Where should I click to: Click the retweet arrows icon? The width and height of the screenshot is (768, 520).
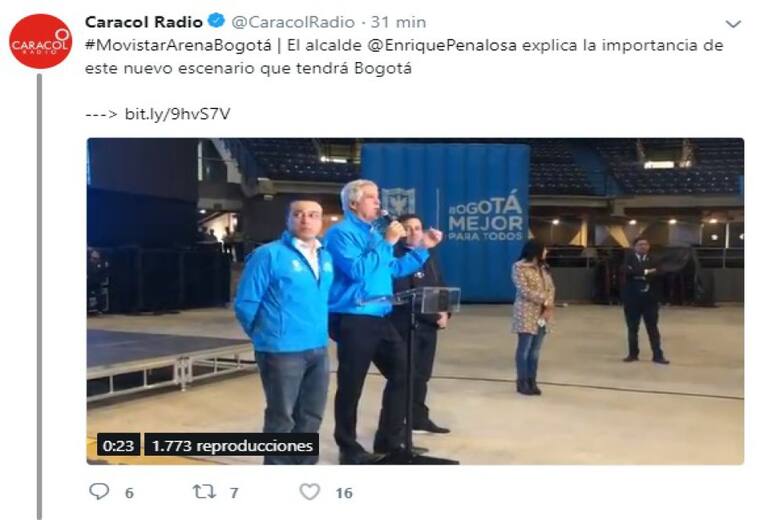pos(204,491)
